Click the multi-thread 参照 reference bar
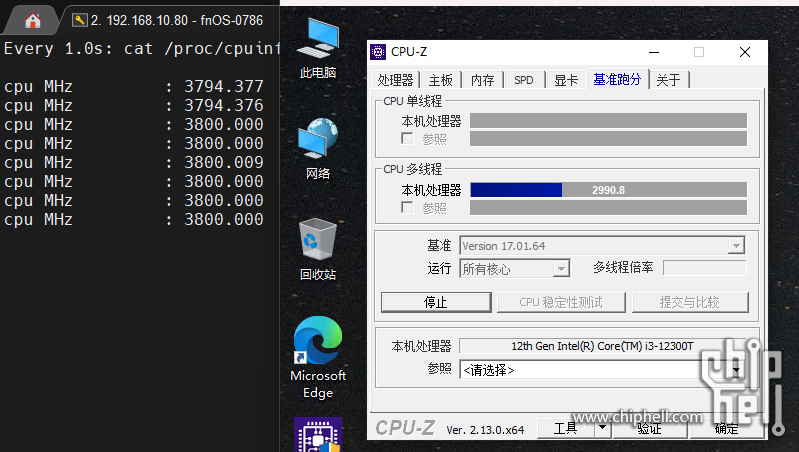Image resolution: width=799 pixels, height=452 pixels. 608,207
